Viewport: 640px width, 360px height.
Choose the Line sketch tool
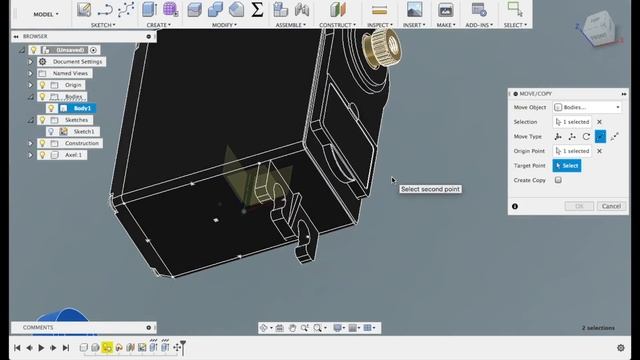(x=105, y=10)
